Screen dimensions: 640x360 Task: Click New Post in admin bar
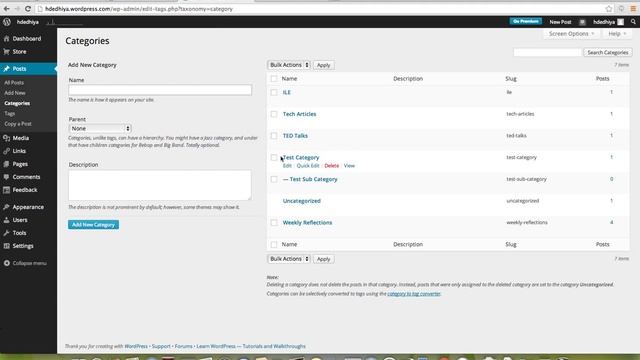pos(560,22)
